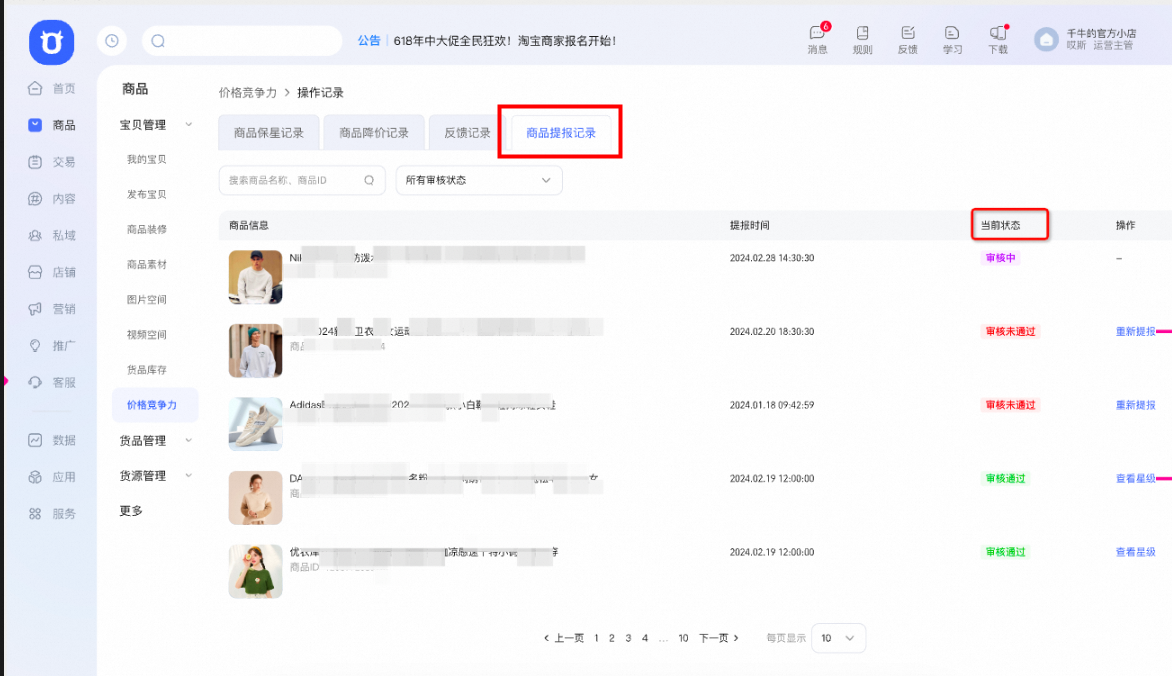Expand the 货品管理 menu group
The width and height of the screenshot is (1172, 676).
pos(155,440)
